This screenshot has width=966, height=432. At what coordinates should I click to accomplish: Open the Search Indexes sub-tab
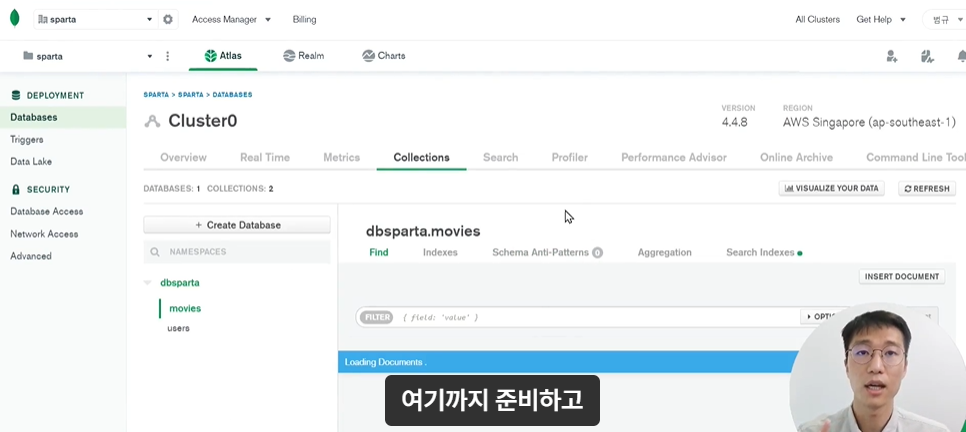764,252
